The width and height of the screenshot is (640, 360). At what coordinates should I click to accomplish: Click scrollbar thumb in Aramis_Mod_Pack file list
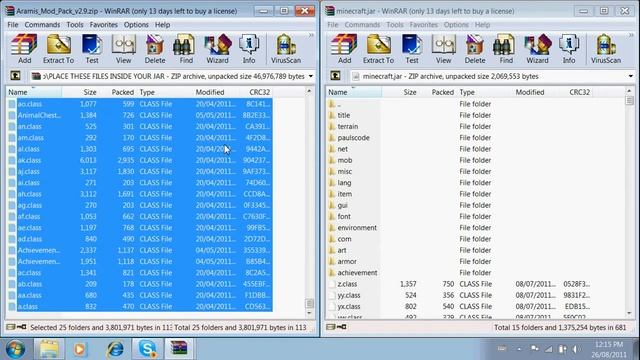coord(309,303)
